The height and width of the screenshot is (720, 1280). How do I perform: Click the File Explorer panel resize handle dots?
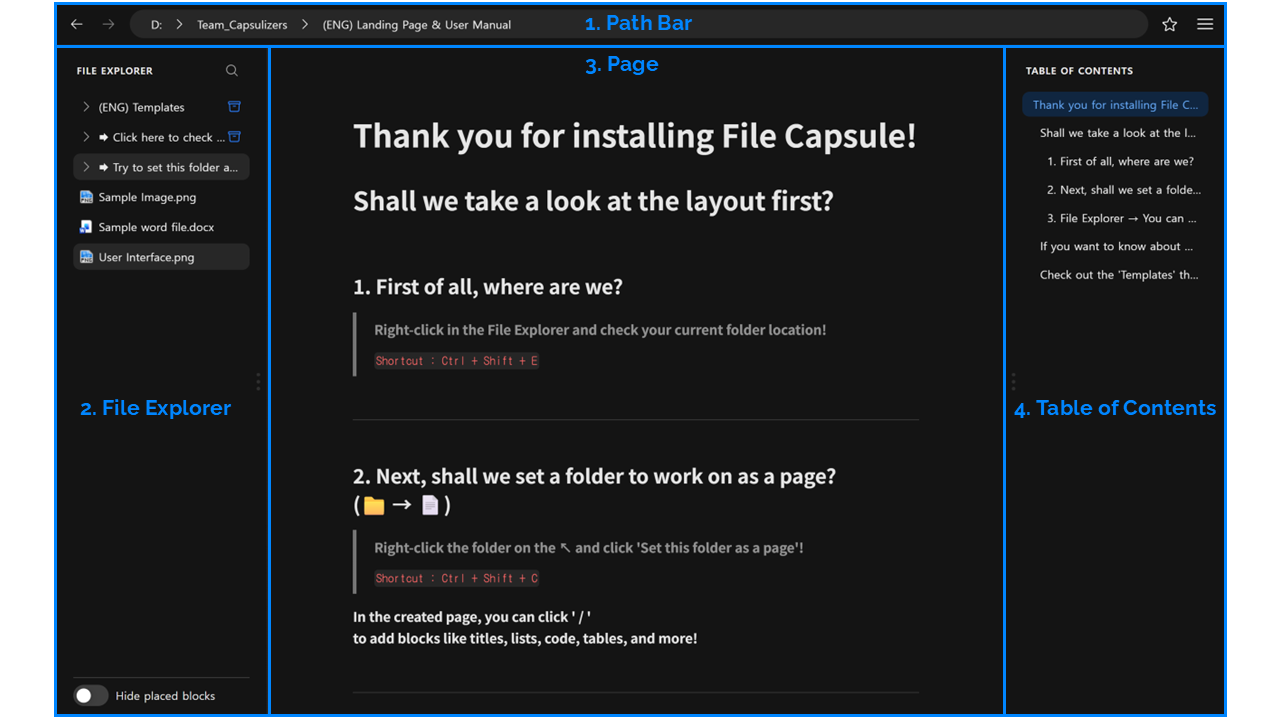[x=258, y=381]
